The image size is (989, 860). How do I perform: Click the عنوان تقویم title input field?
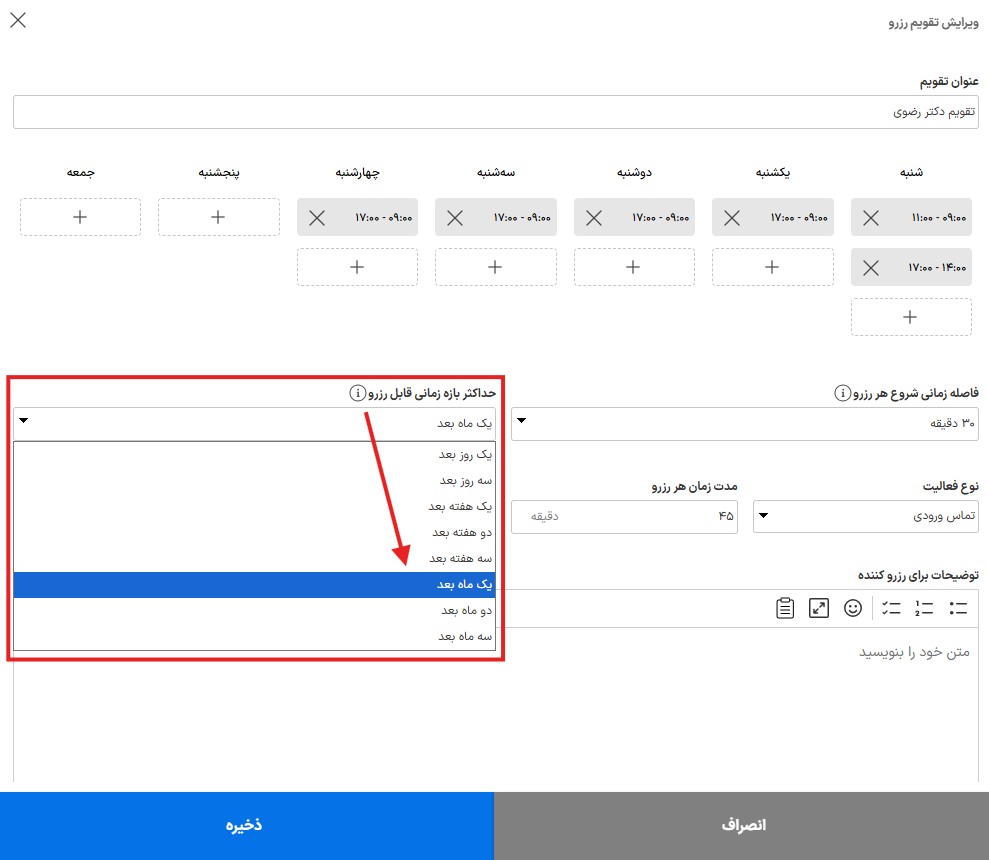point(496,112)
